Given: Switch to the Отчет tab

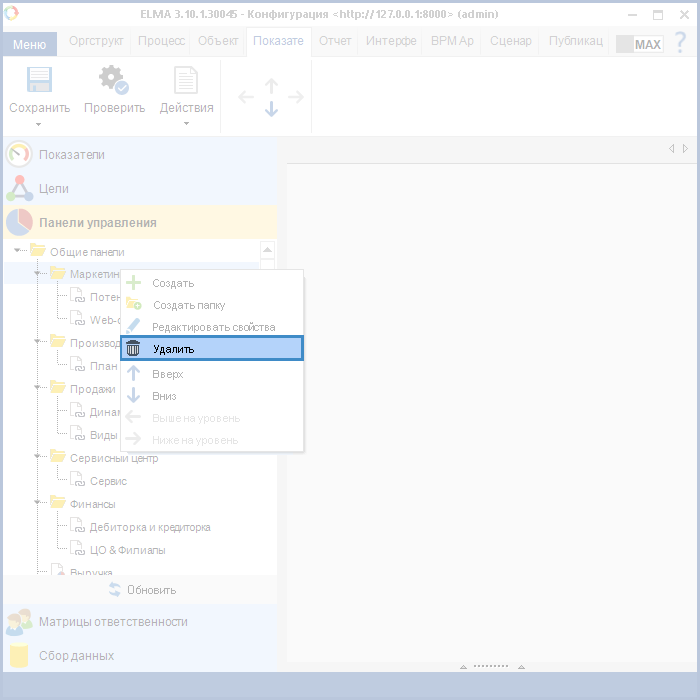Looking at the screenshot, I should (335, 42).
